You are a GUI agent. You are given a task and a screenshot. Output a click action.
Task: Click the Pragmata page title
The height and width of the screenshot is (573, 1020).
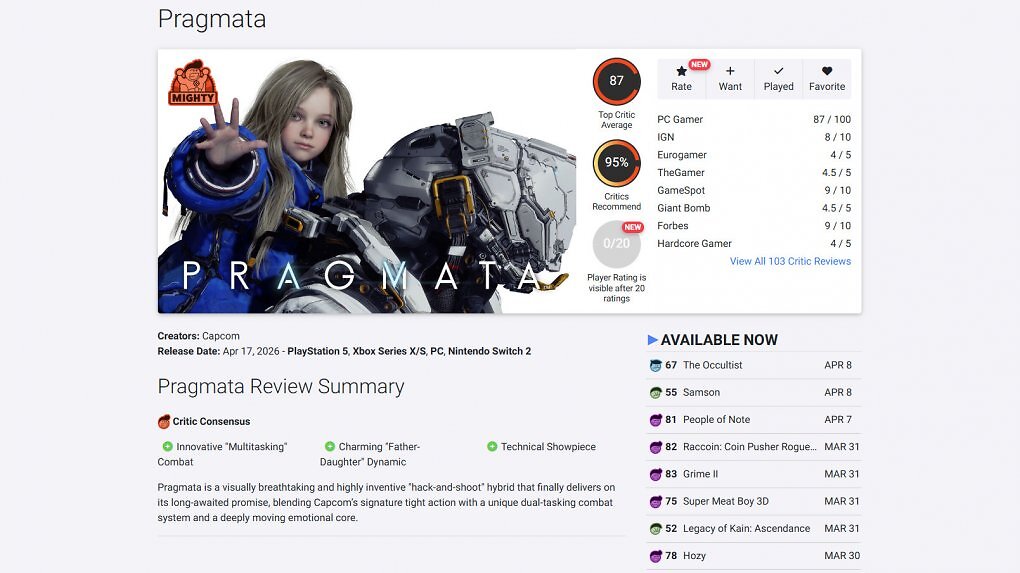click(x=212, y=20)
